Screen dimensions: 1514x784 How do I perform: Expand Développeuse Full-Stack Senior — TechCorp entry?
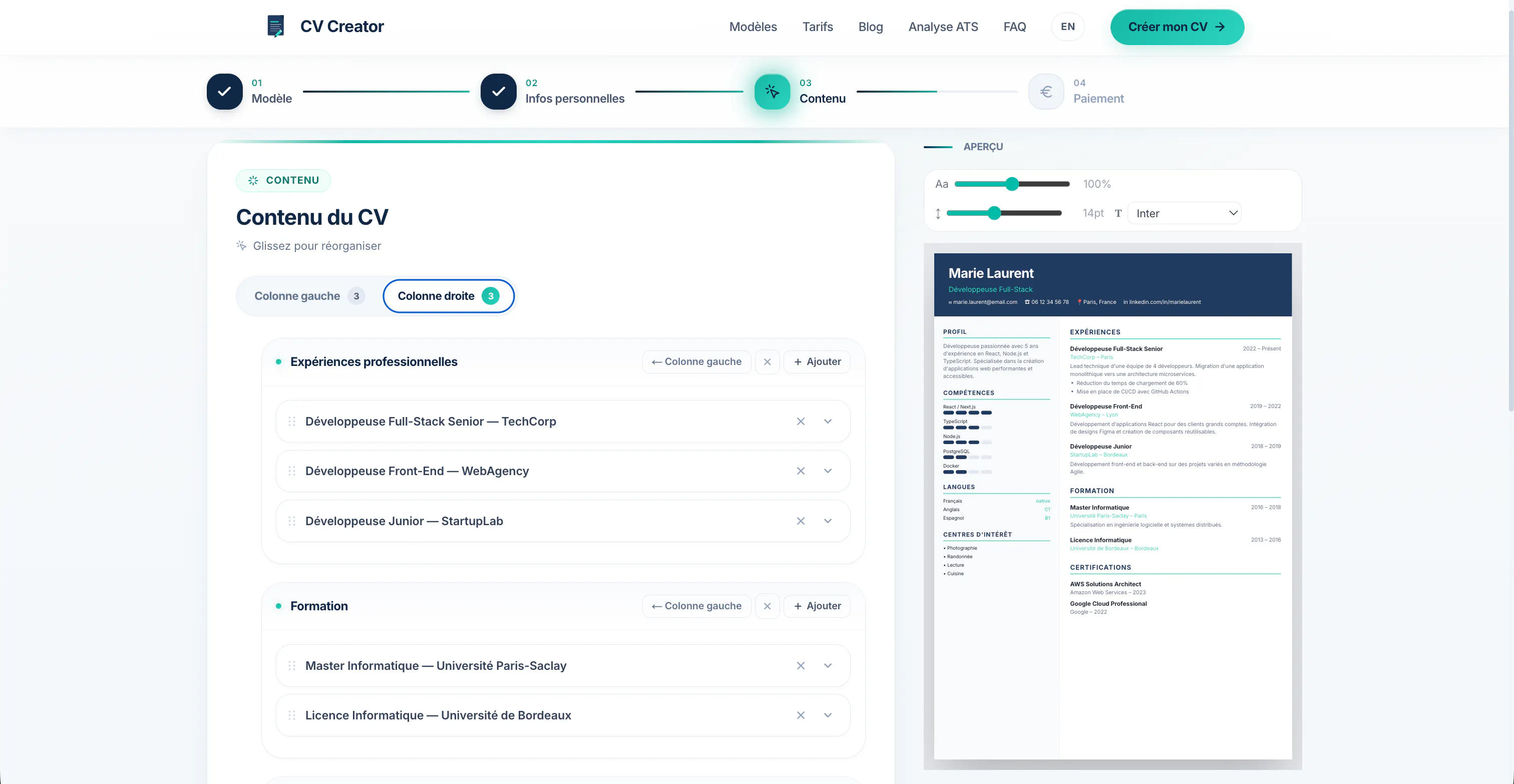[828, 422]
